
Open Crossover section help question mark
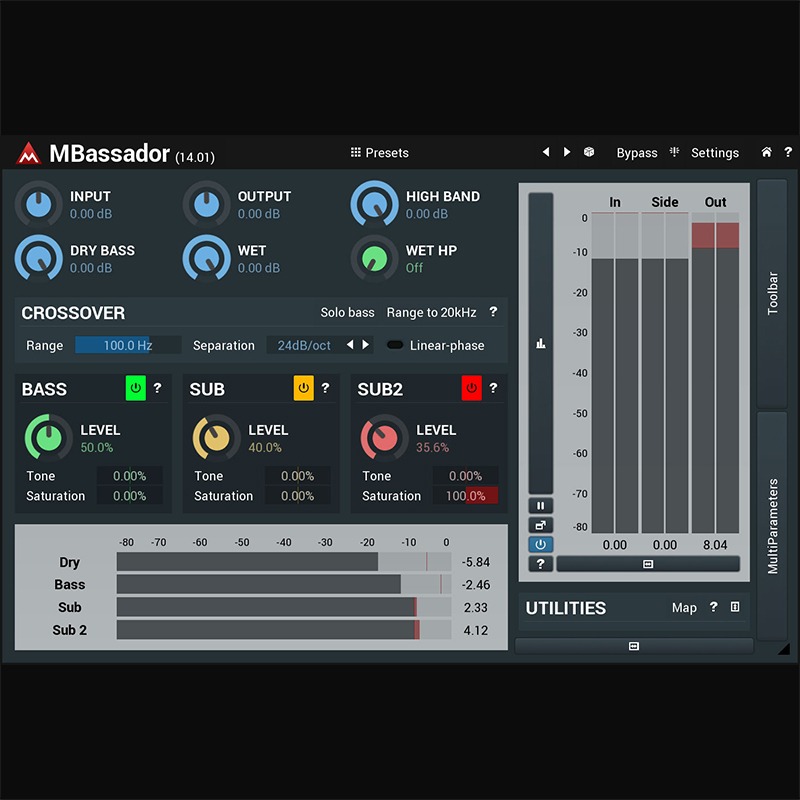pyautogui.click(x=493, y=312)
